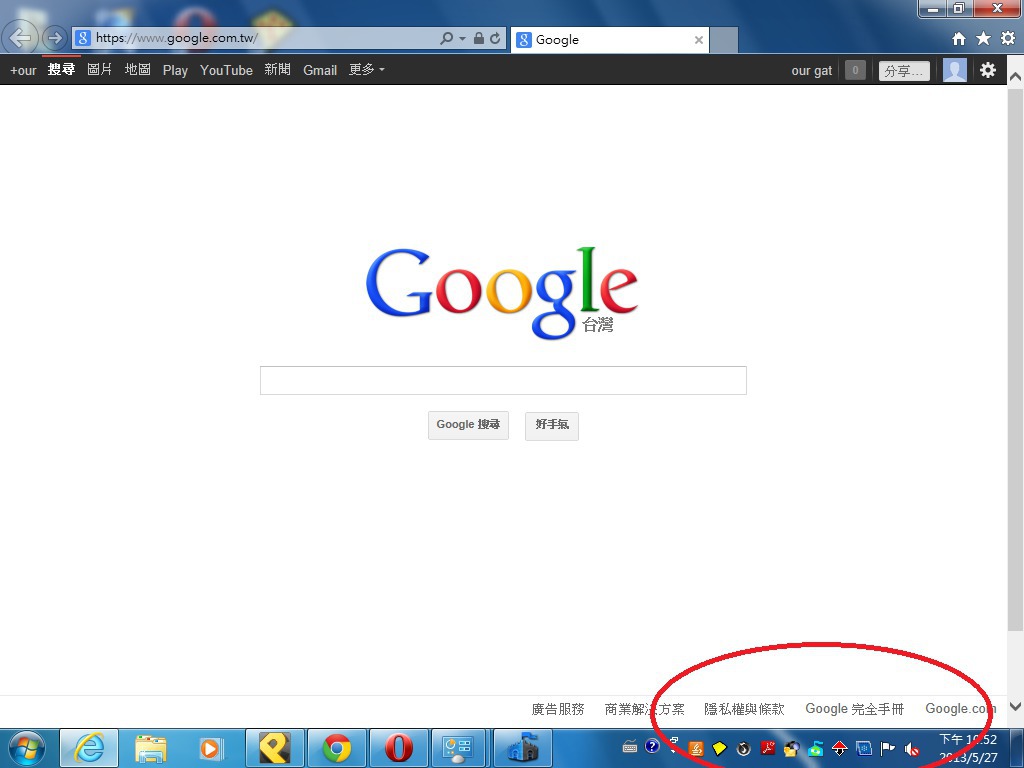This screenshot has width=1024, height=768.
Task: Open File Explorer on the taskbar
Action: tap(151, 748)
